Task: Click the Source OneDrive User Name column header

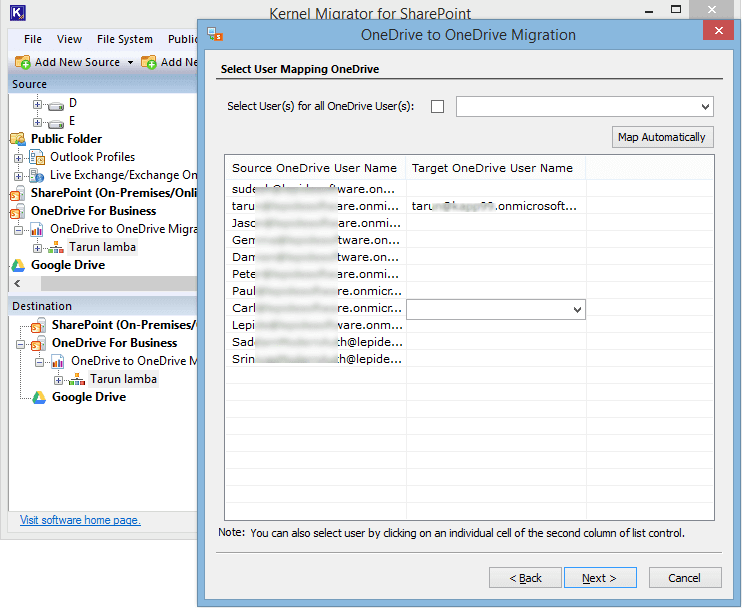Action: click(x=315, y=168)
